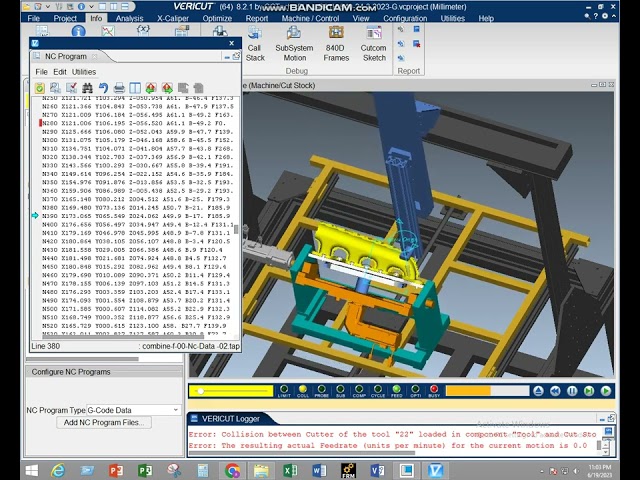Click the blue info icon in ribbon
This screenshot has width=640, height=480.
[78, 31]
